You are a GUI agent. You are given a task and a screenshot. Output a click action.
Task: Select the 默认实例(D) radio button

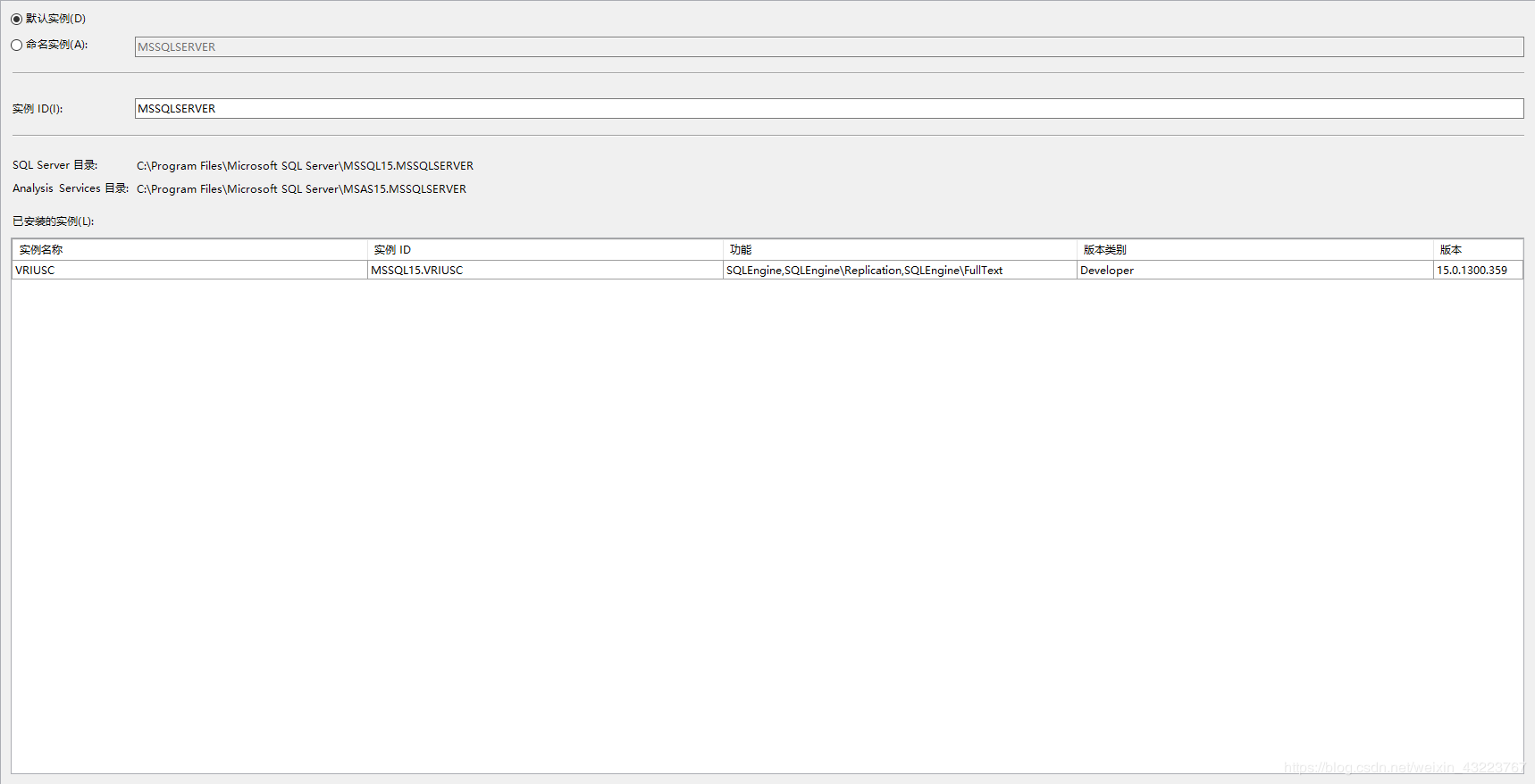click(x=17, y=19)
